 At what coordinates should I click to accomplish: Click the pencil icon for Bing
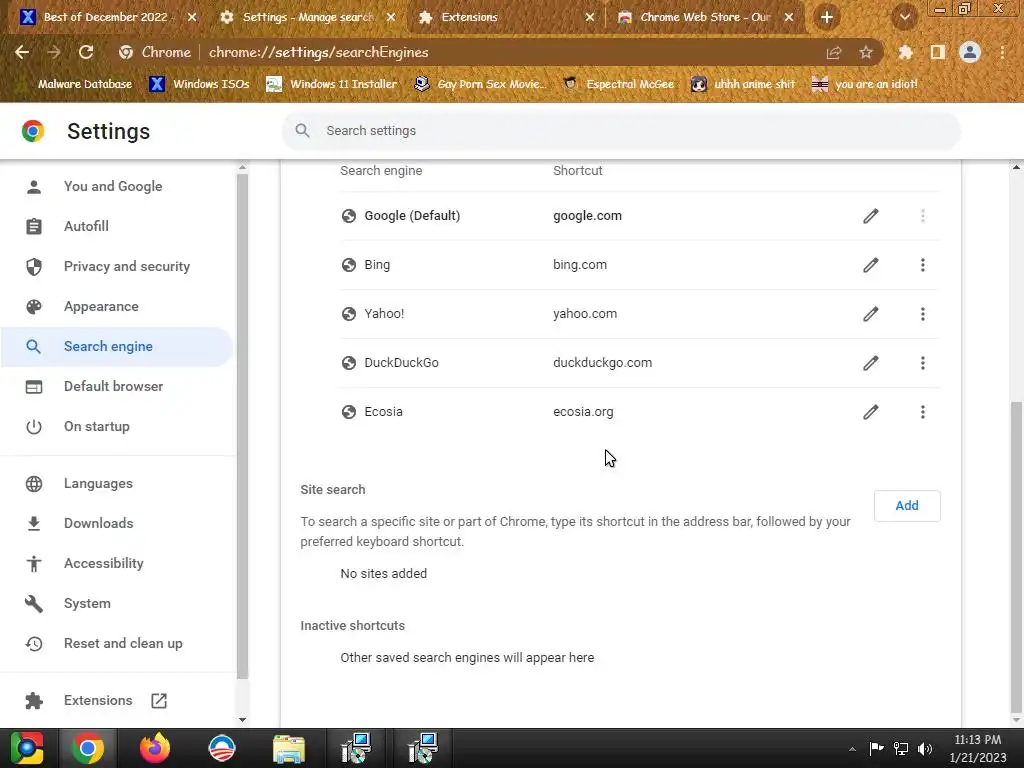871,265
